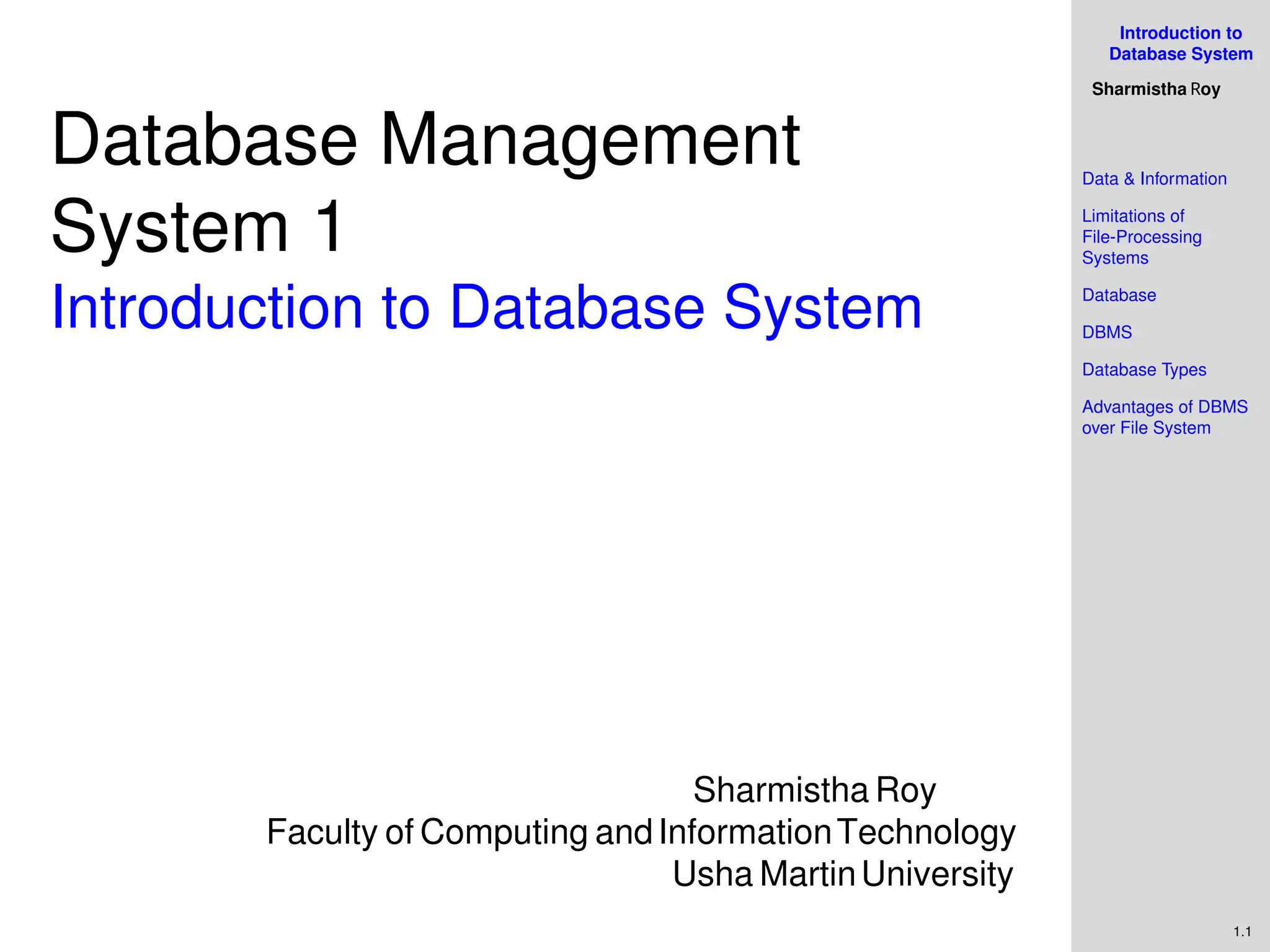Click the Sharmistha Roy author line at the bottom of the slide

tap(814, 790)
